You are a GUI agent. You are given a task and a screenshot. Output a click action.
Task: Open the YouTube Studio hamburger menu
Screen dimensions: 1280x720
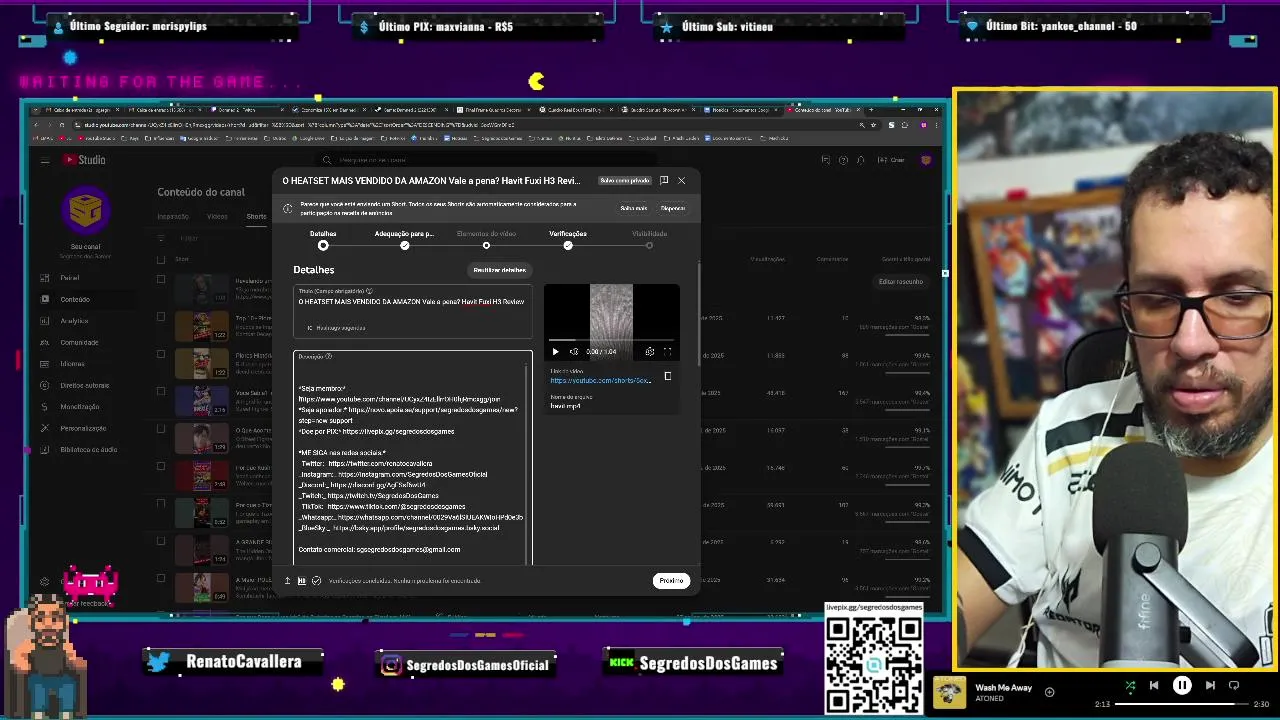45,160
